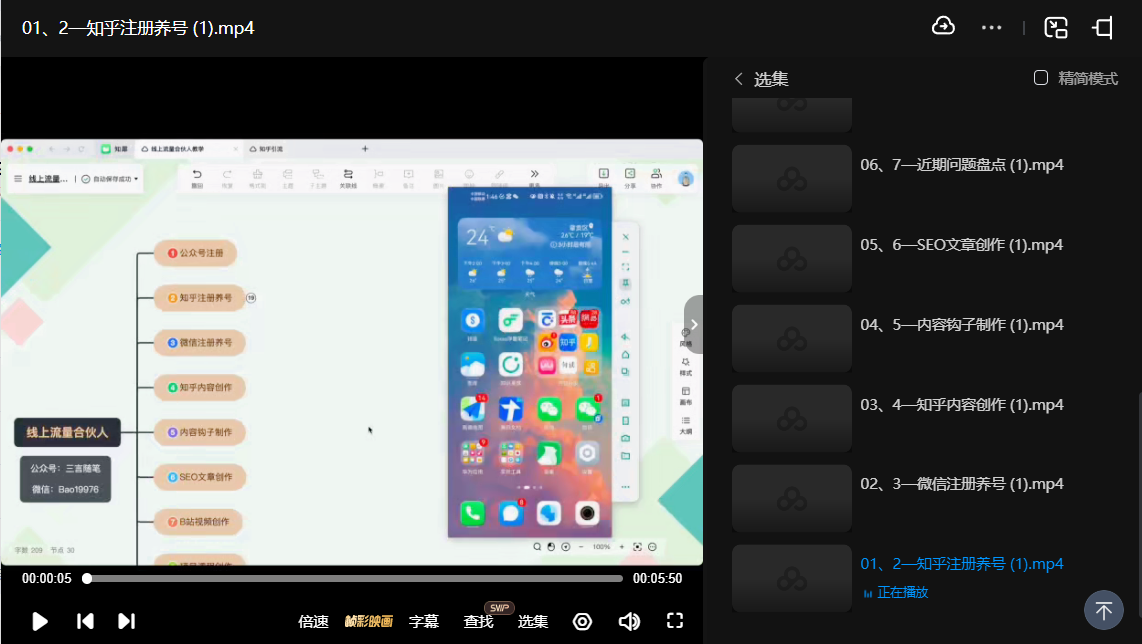Enter fullscreen mode
The image size is (1142, 644).
pos(675,621)
